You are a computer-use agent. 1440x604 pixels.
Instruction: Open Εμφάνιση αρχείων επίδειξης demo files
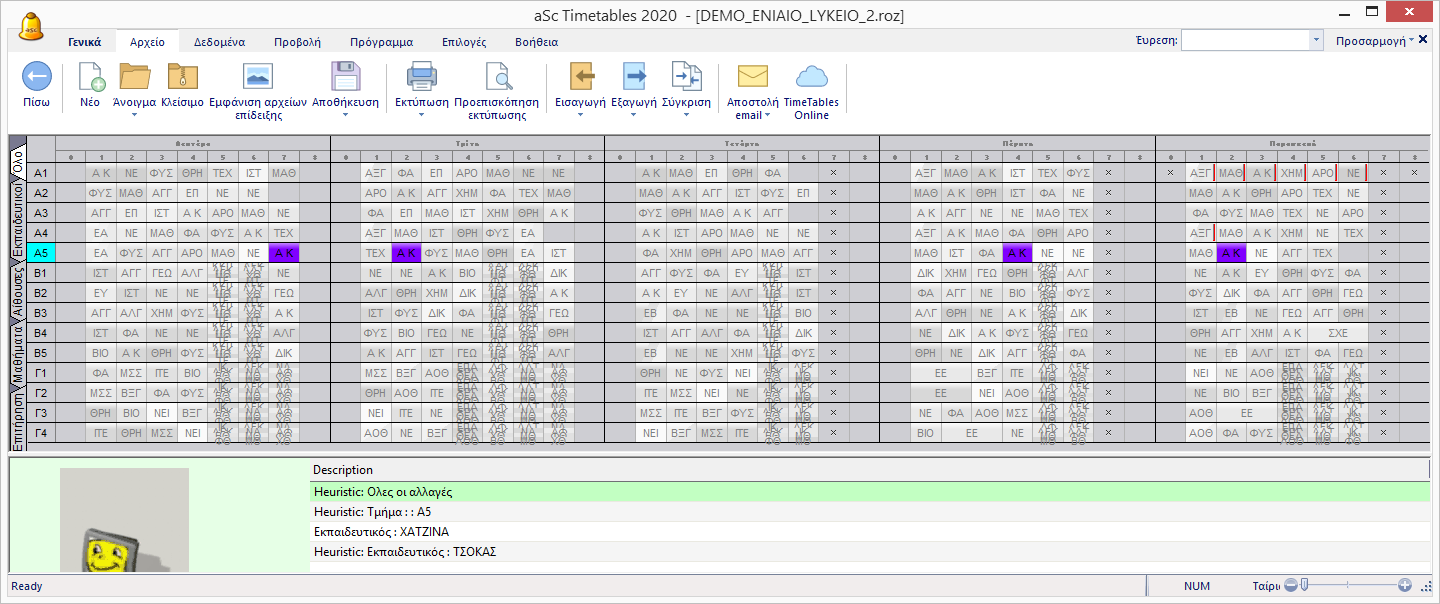click(x=259, y=77)
